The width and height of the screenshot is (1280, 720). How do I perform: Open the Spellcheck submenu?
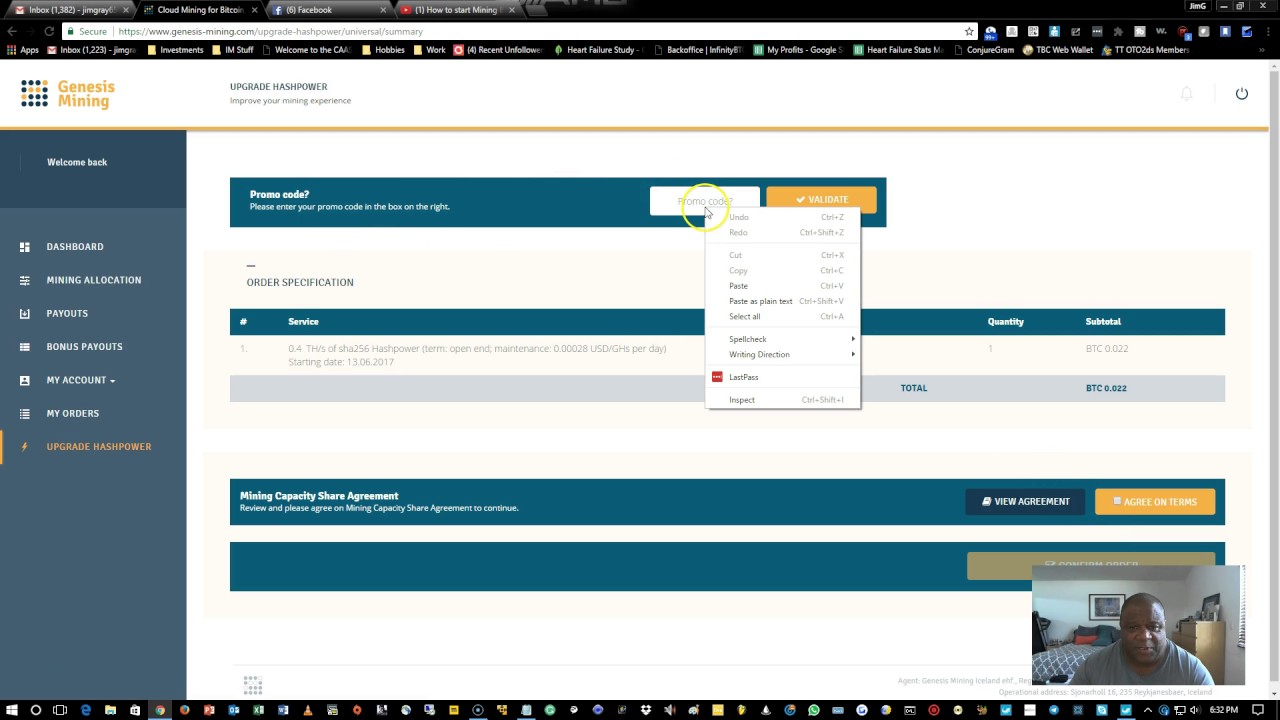click(x=782, y=339)
